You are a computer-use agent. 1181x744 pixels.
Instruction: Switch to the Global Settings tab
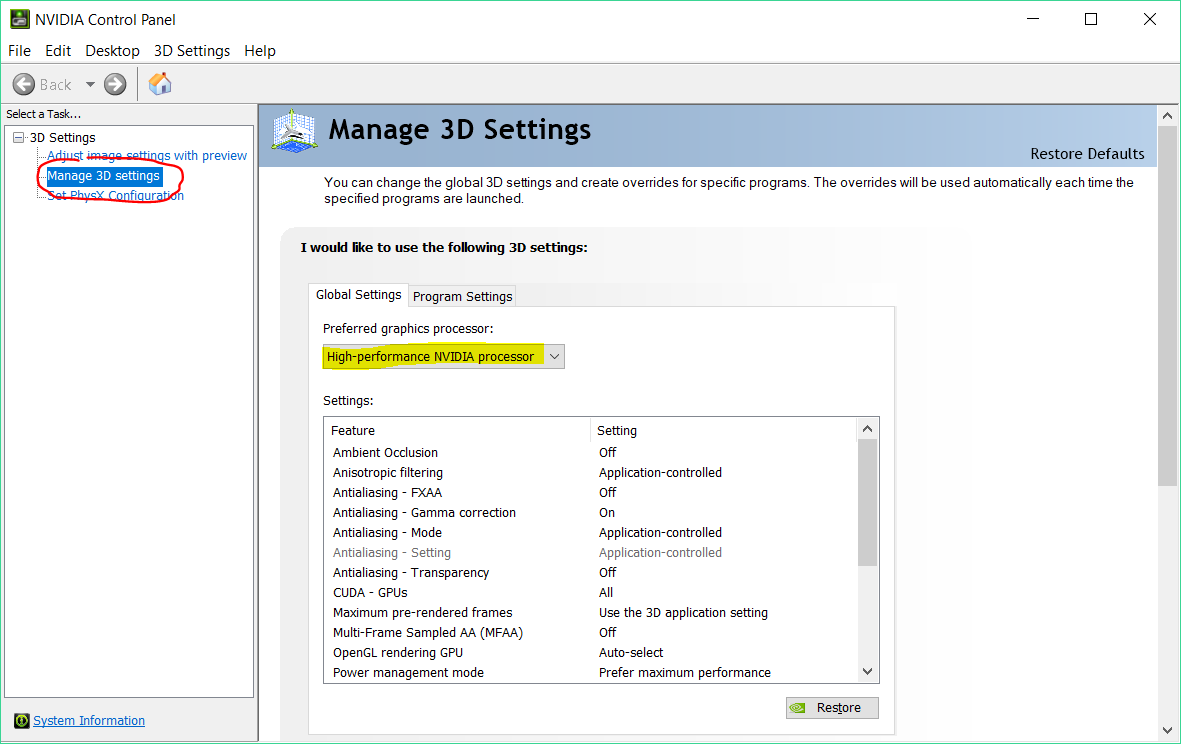coord(359,294)
